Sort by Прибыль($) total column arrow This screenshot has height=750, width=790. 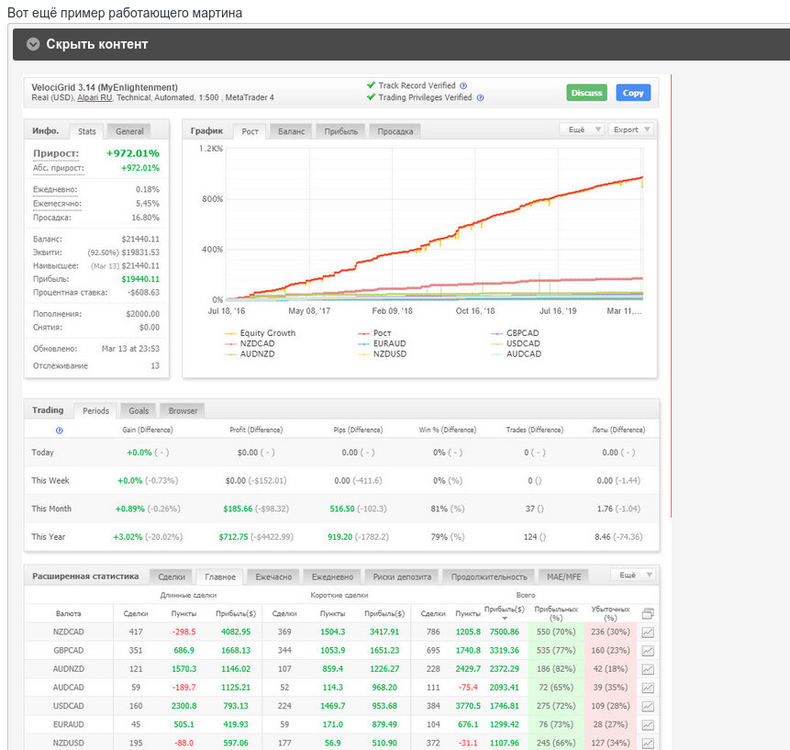click(x=504, y=619)
